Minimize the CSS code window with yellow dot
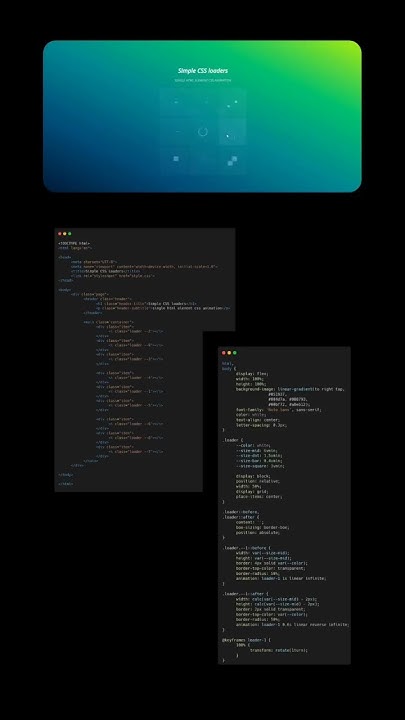Screen dimensions: 405x720 click(x=229, y=353)
